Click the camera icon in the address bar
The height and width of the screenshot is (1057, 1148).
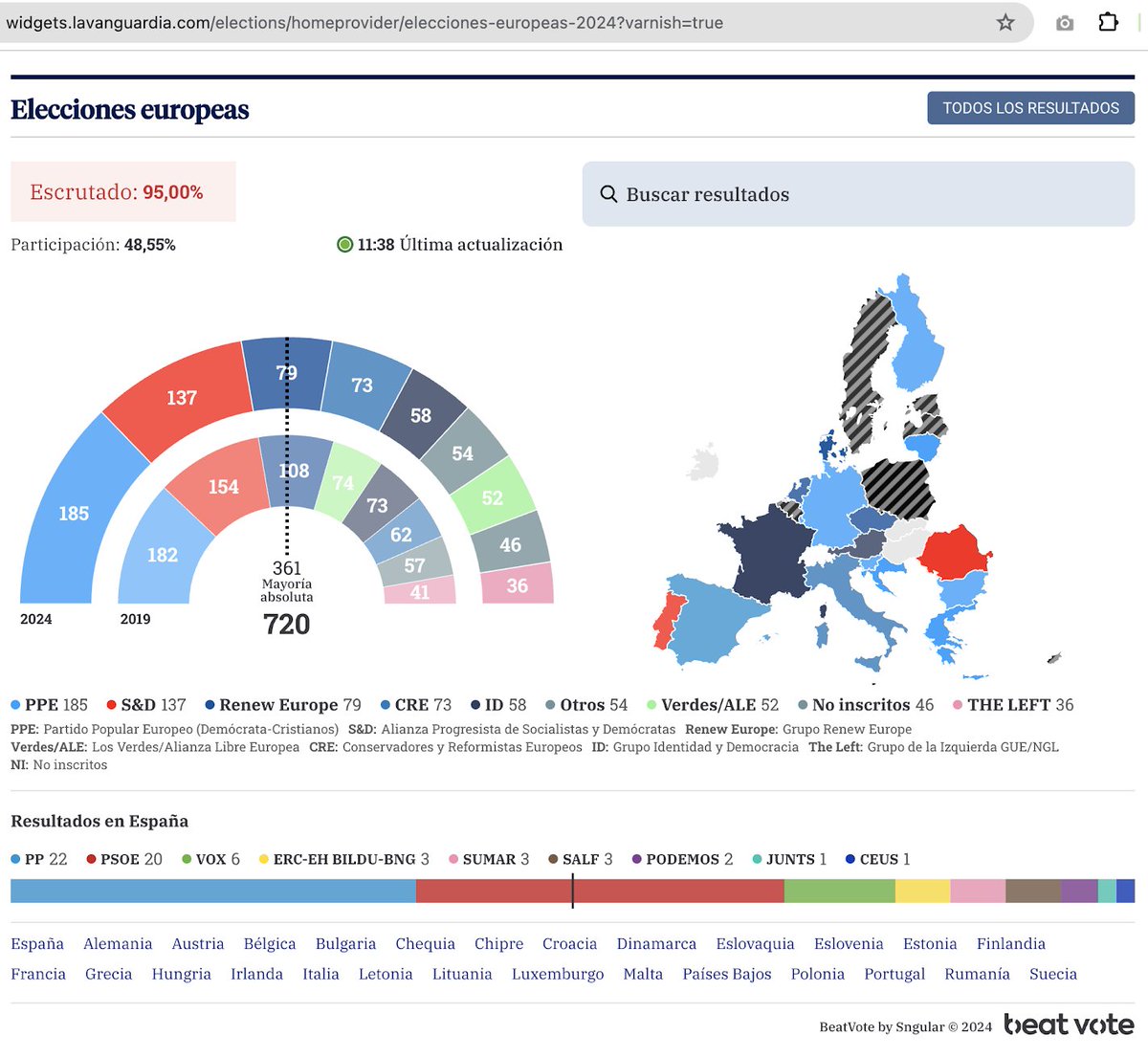pyautogui.click(x=1064, y=23)
